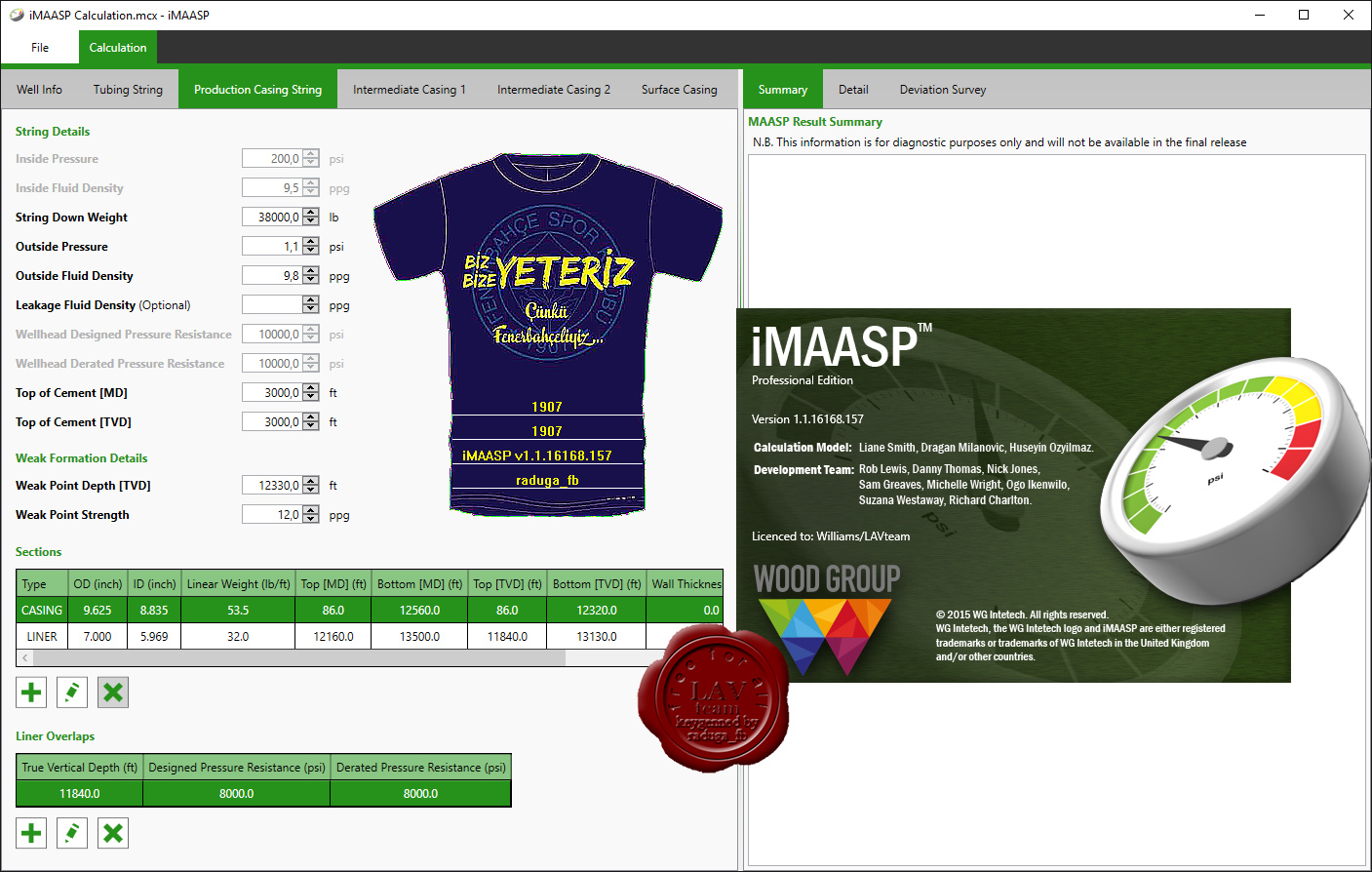Select the 11840.0 liner overlap row
The width and height of the screenshot is (1372, 872).
(x=263, y=794)
